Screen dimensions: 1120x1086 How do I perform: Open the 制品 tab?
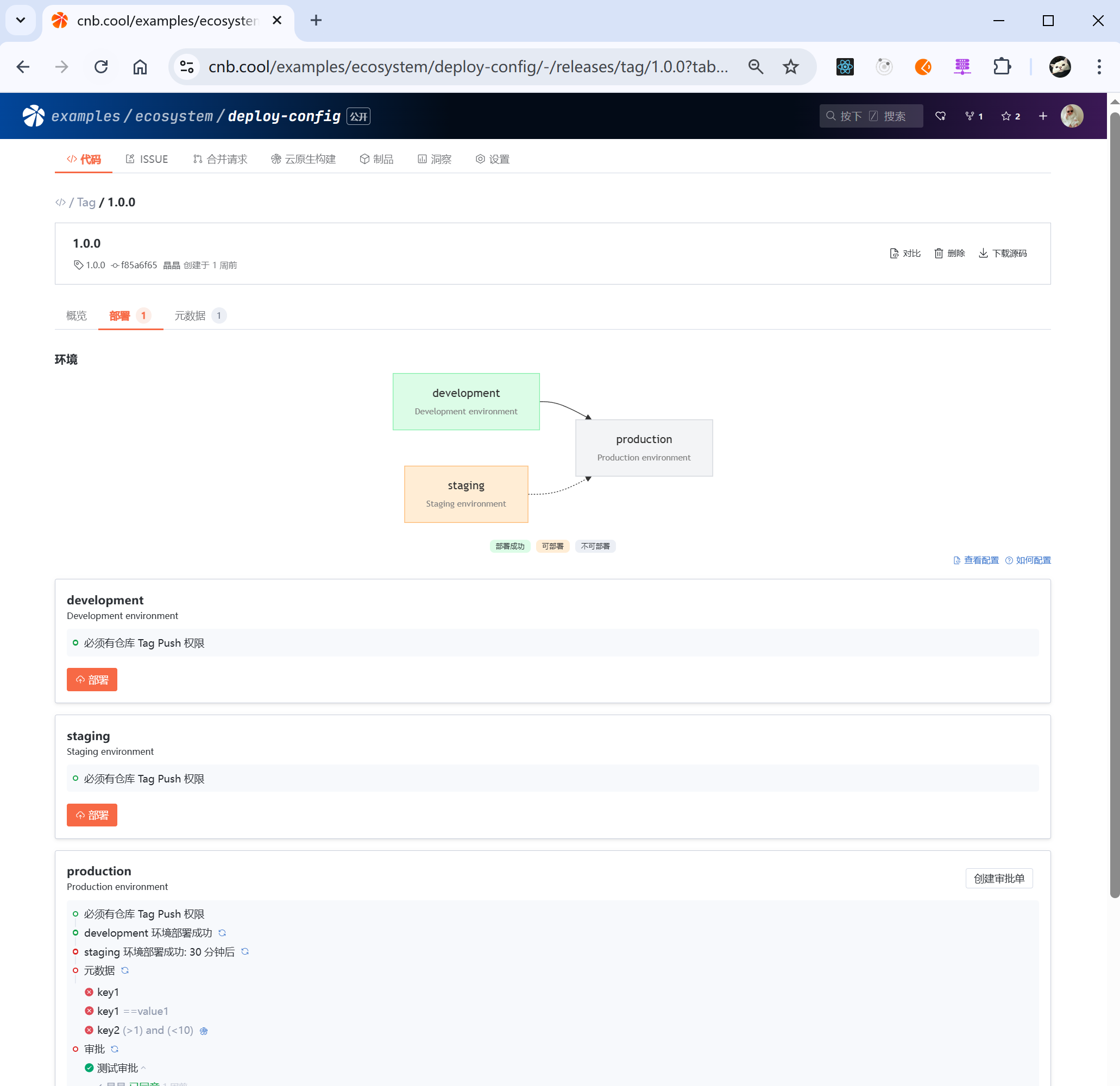click(376, 160)
